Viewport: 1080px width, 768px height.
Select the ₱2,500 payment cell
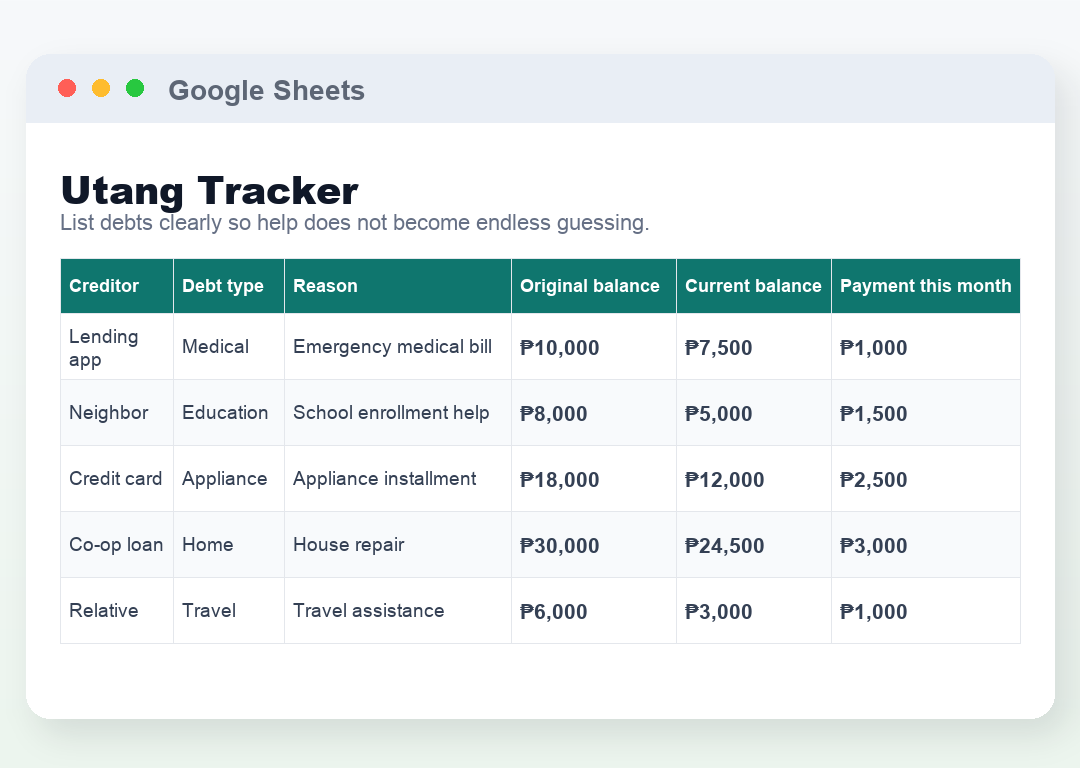point(926,479)
